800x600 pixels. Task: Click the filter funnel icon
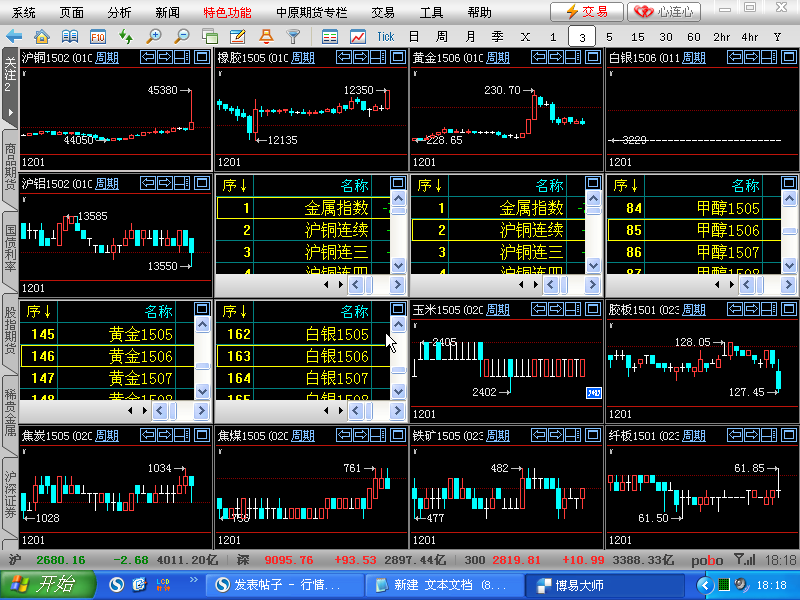pos(293,36)
